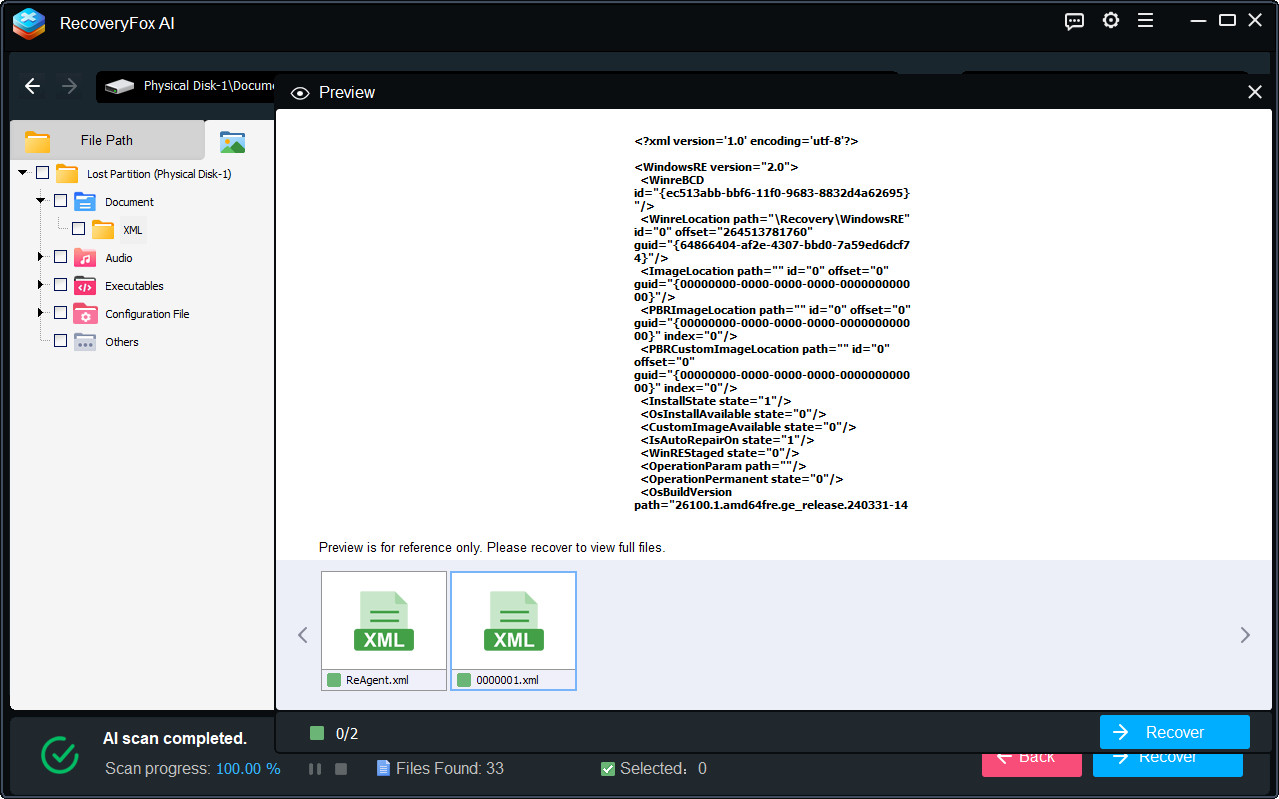Viewport: 1279px width, 799px height.
Task: Click Recover in the Preview panel
Action: click(x=1175, y=732)
